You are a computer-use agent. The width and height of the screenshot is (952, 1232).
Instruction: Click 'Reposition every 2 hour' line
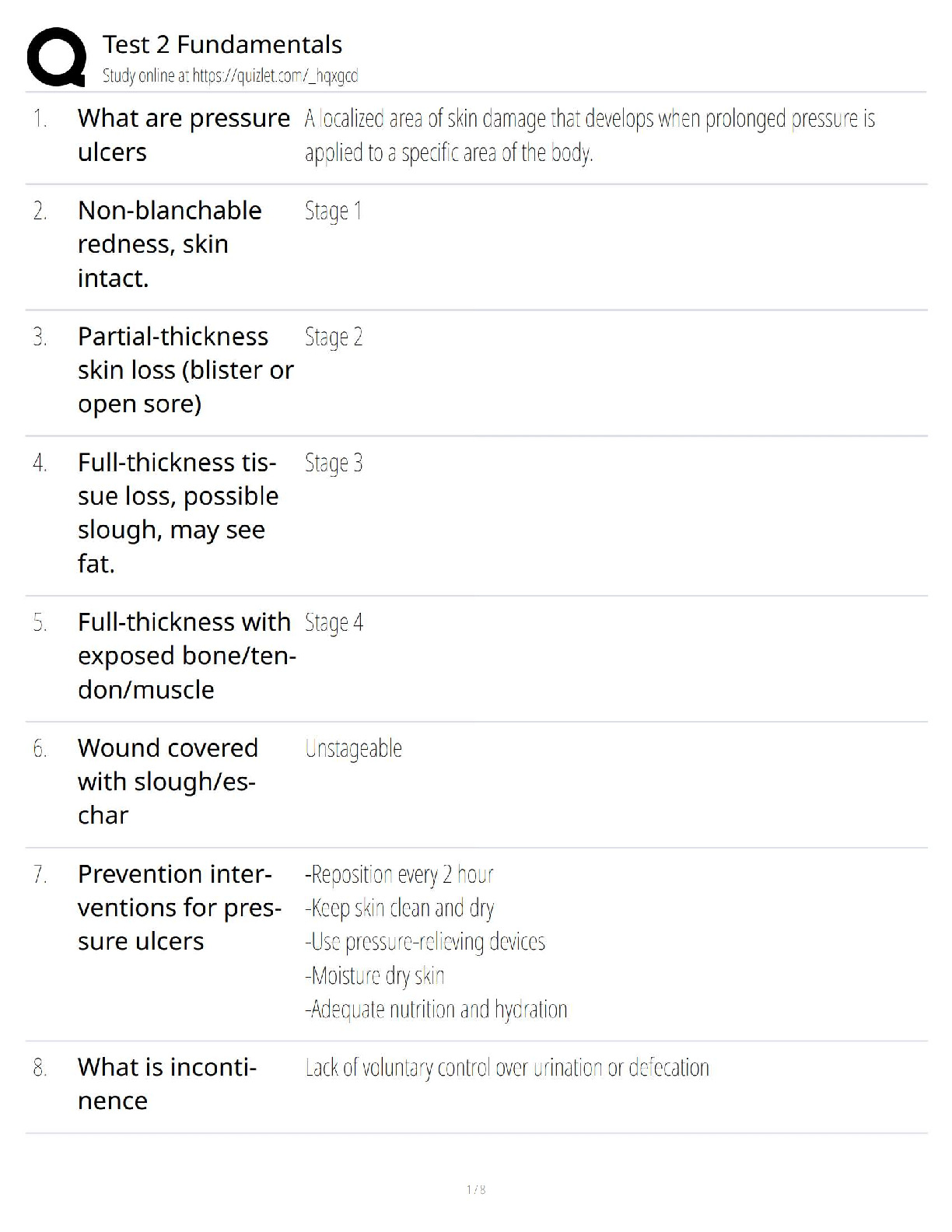(x=399, y=874)
